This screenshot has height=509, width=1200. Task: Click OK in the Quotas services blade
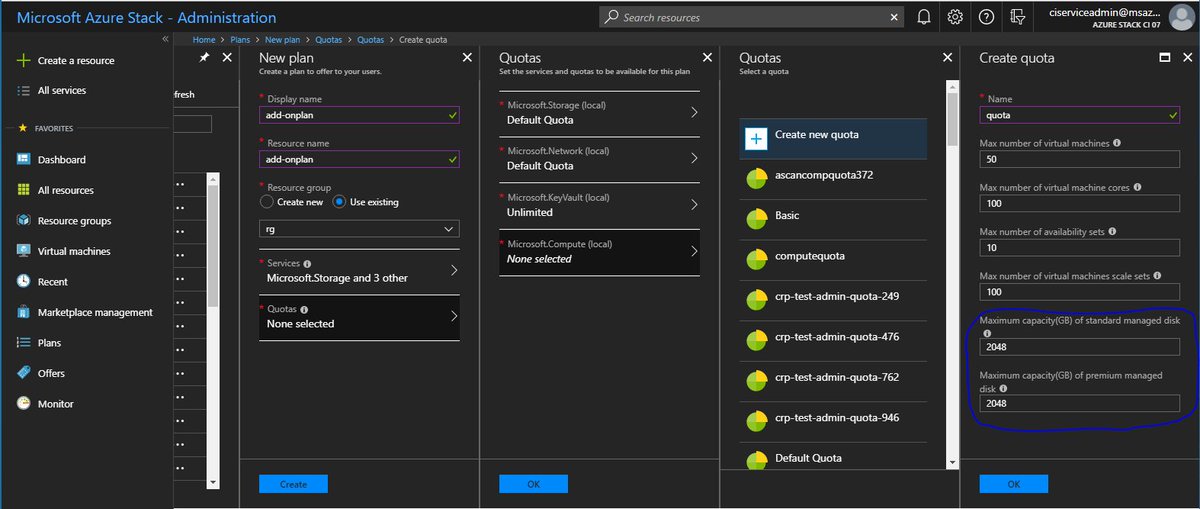tap(533, 484)
